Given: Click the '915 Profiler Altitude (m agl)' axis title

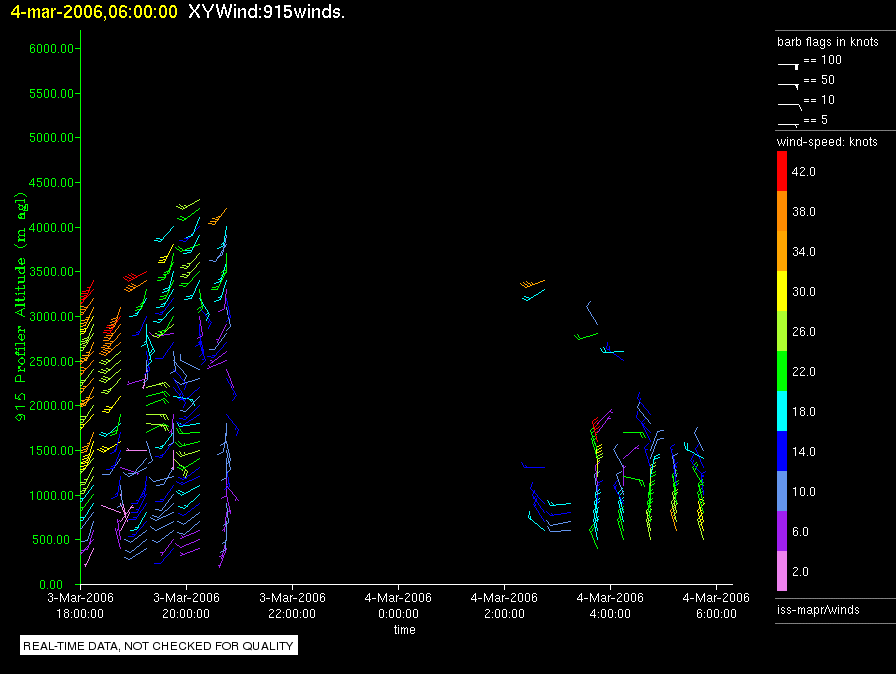Looking at the screenshot, I should pos(21,314).
